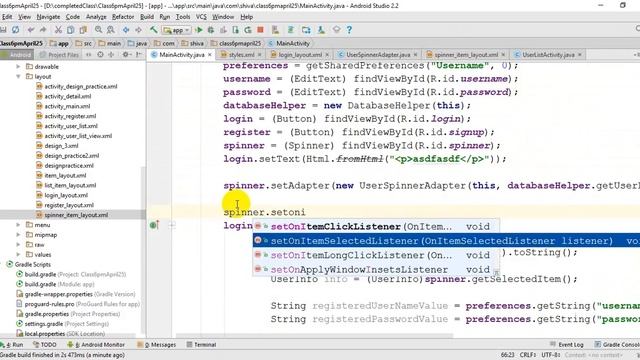Click the Paste icon in the toolbar

pos(83,30)
